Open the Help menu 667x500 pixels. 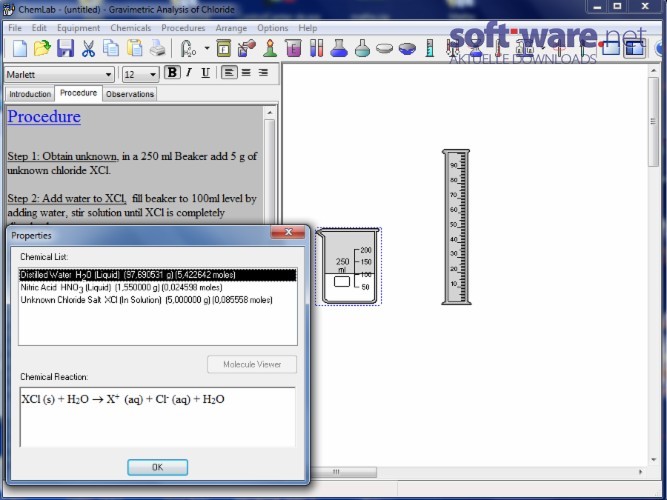(x=308, y=28)
